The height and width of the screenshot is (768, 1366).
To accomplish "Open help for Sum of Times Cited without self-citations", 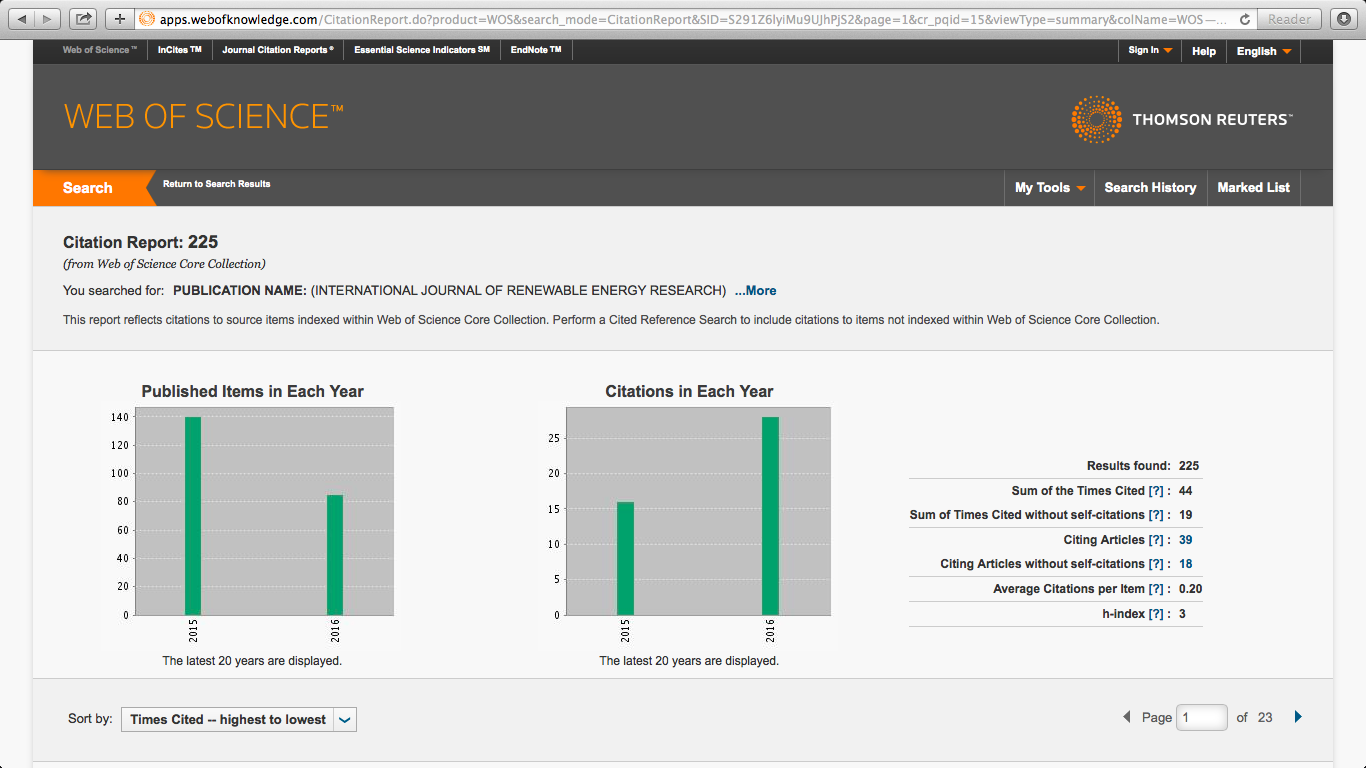I will (1156, 515).
